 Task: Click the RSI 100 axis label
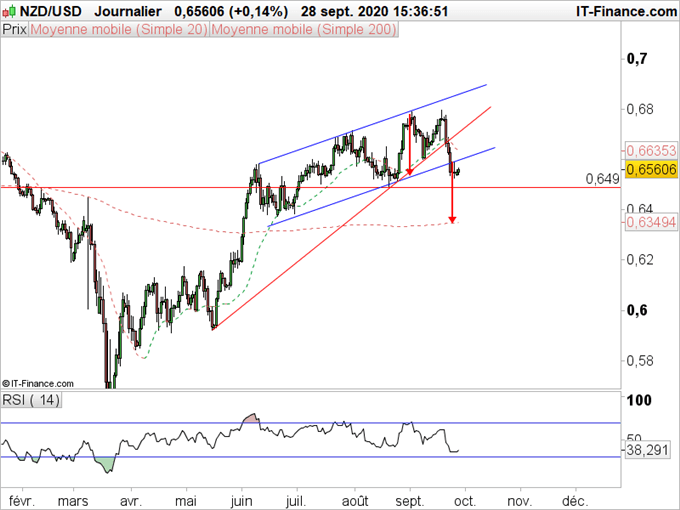(639, 400)
